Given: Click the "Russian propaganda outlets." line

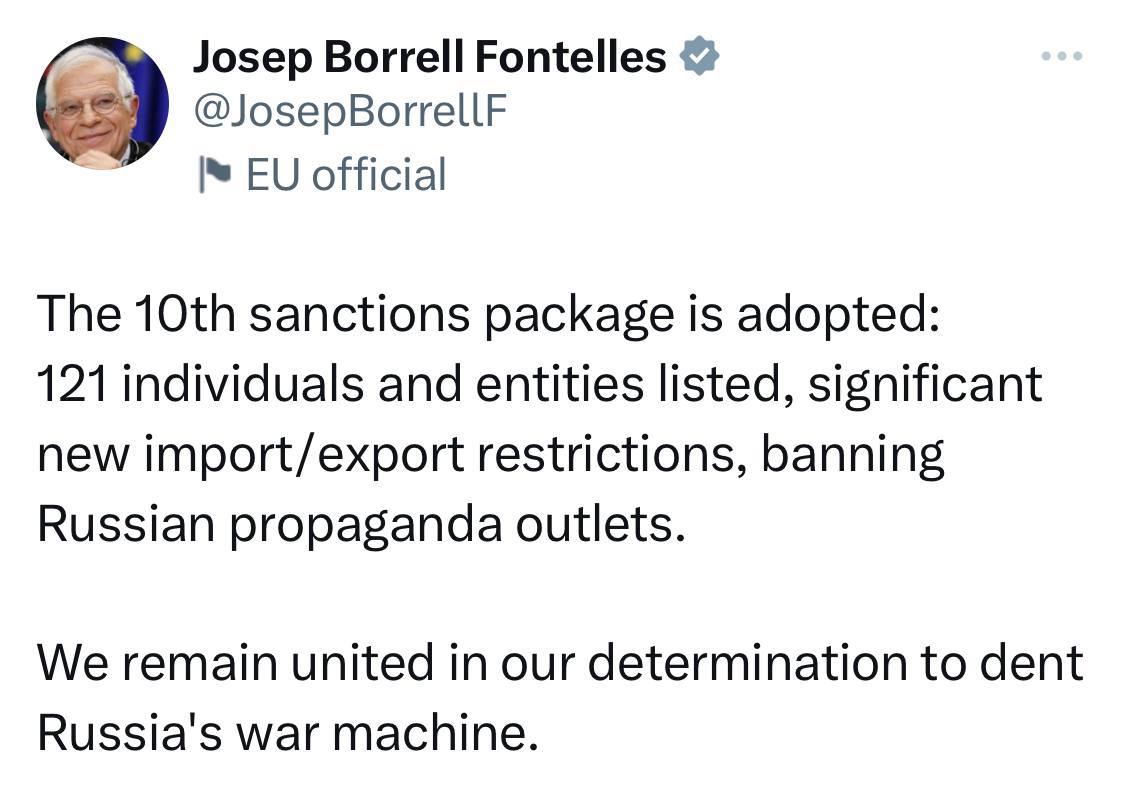Looking at the screenshot, I should [x=361, y=524].
